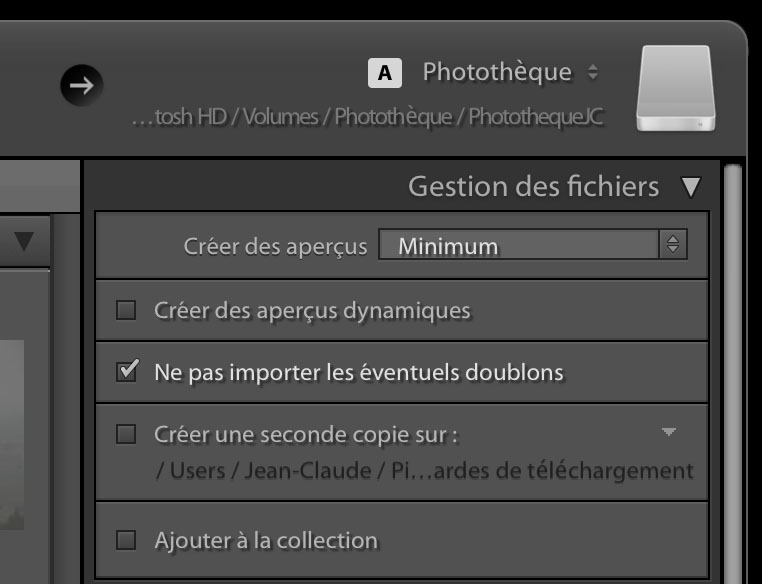Click the 'A' badge icon
The width and height of the screenshot is (762, 584).
click(385, 73)
